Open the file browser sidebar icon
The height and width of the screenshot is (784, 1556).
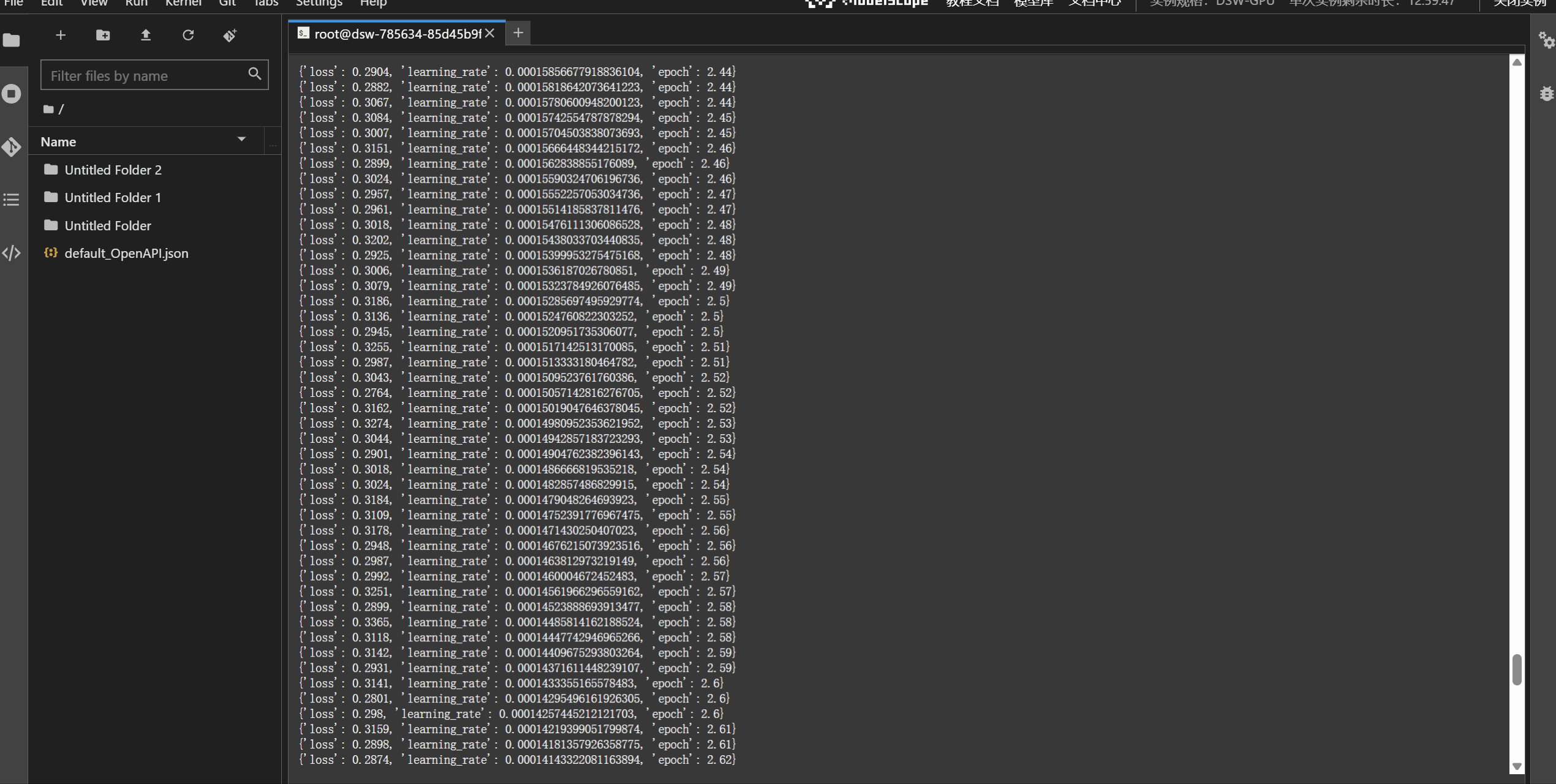(12, 40)
